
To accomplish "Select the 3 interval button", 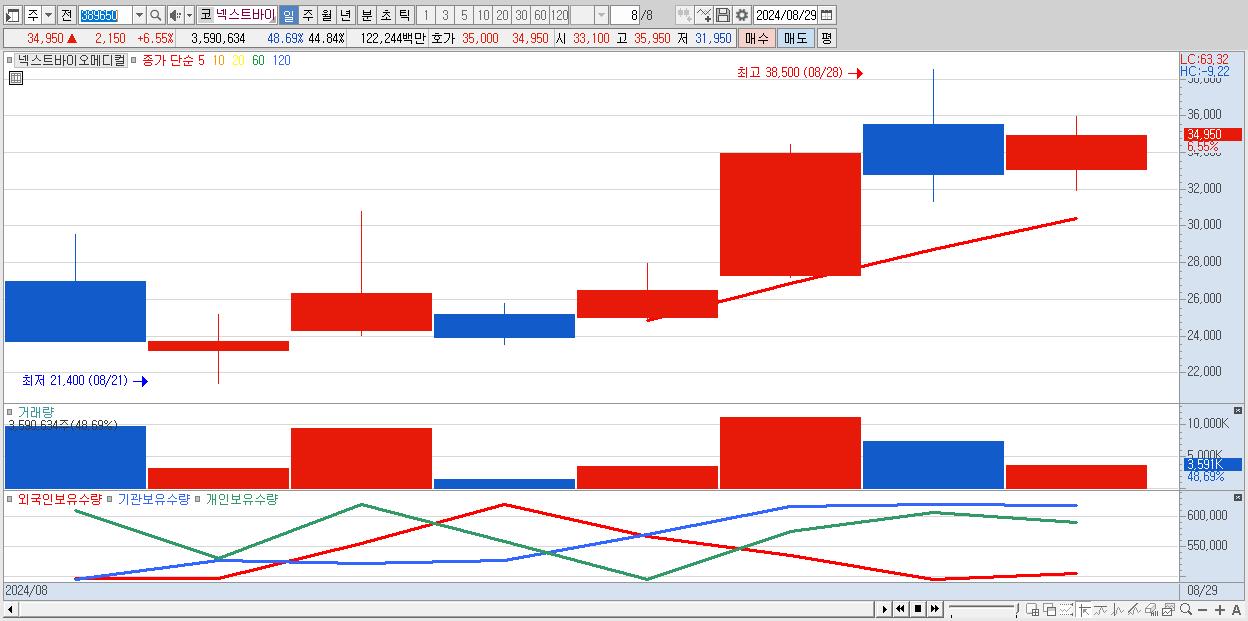I will [445, 15].
